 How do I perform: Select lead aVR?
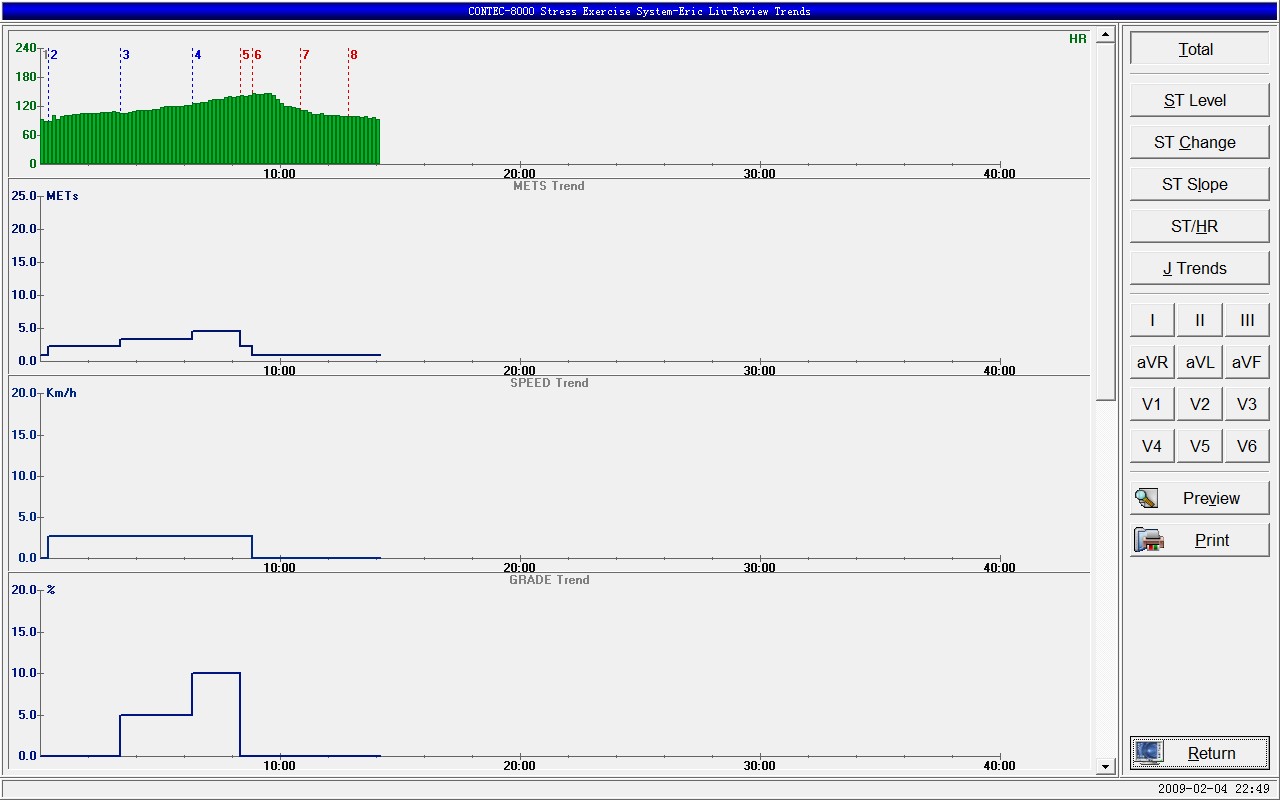[x=1152, y=362]
